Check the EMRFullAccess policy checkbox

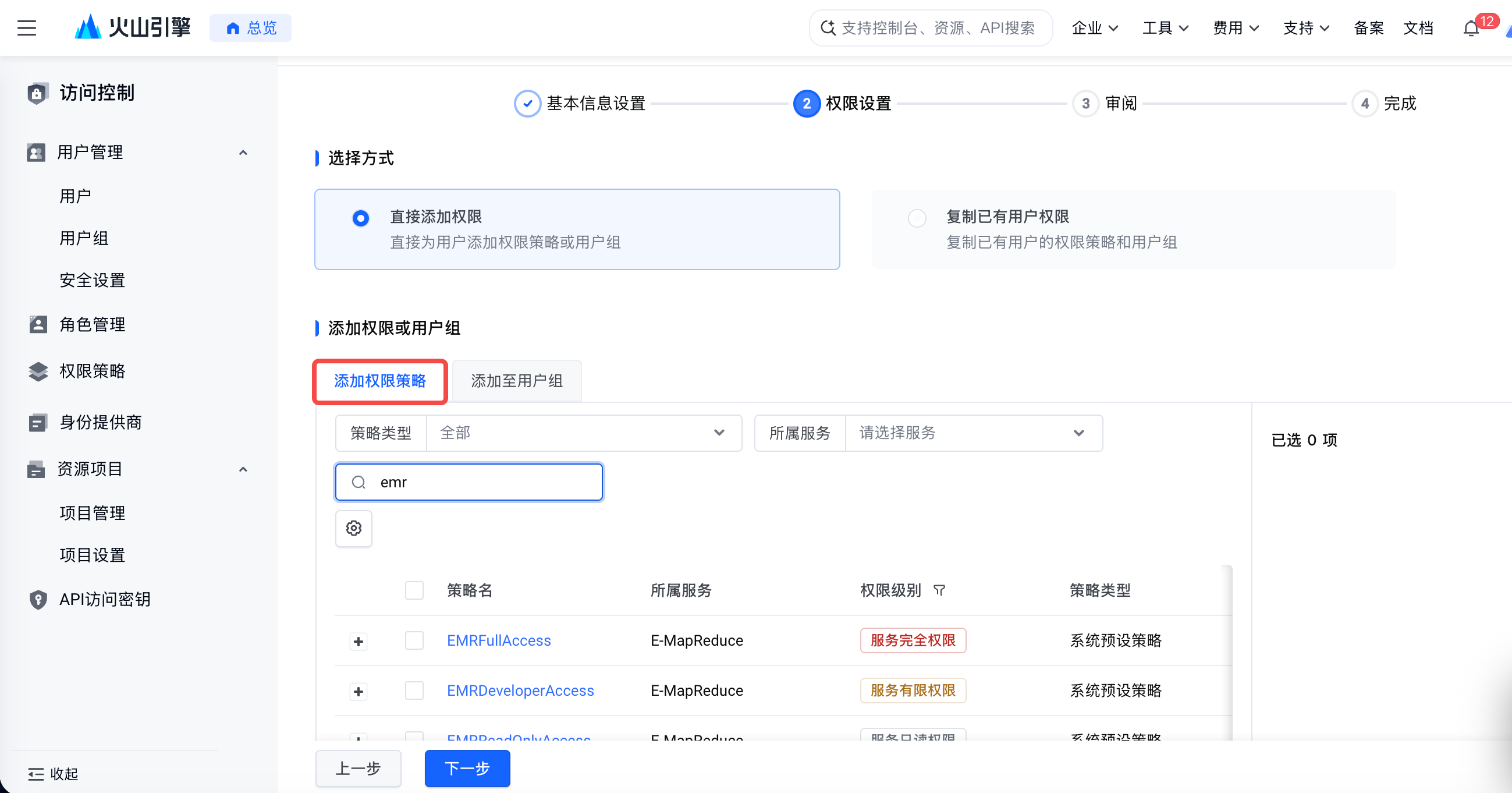414,640
